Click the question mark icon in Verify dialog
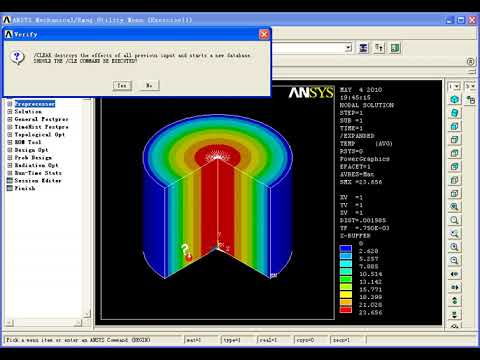The image size is (480, 360). (x=17, y=57)
